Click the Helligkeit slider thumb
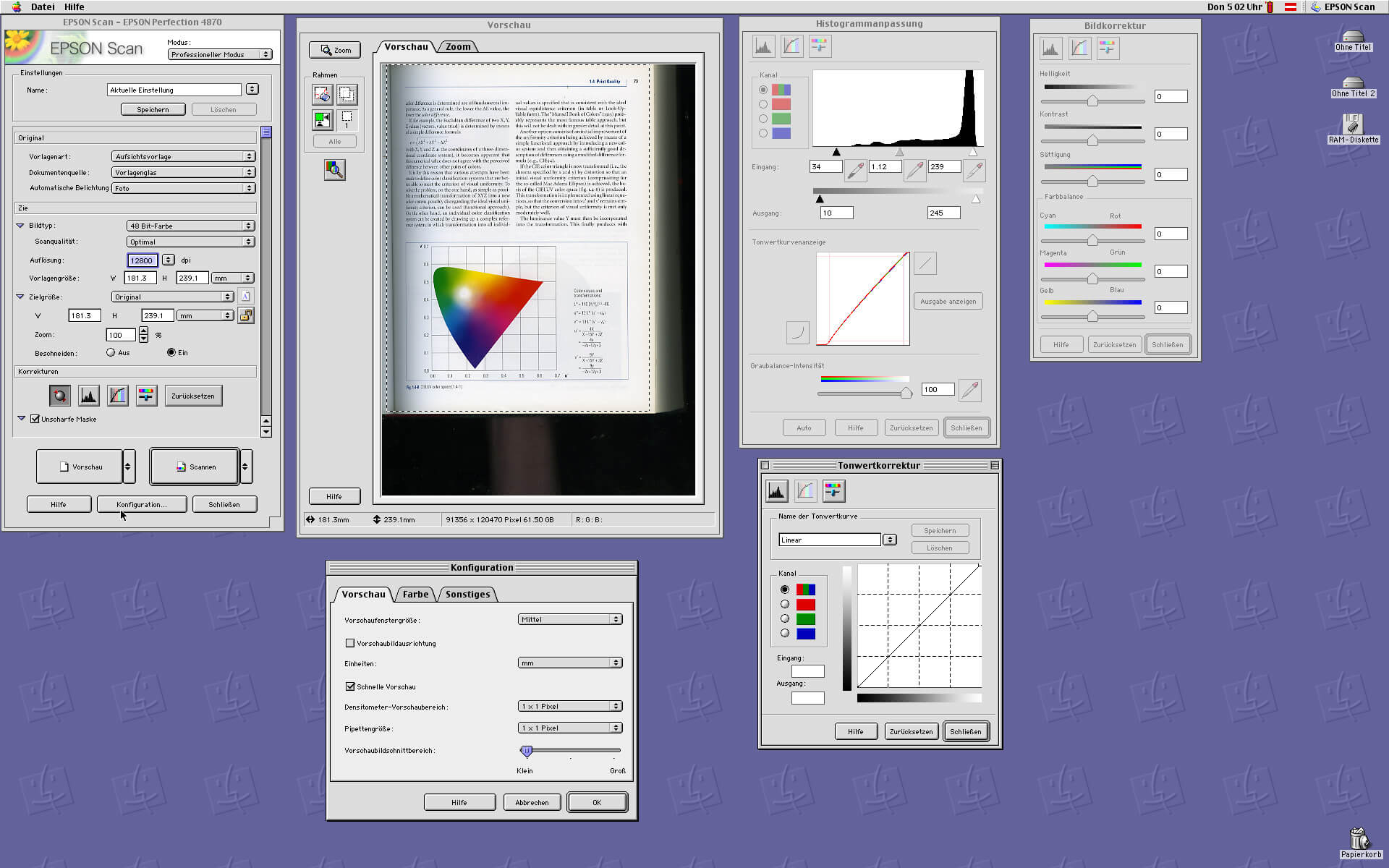This screenshot has width=1389, height=868. 1092,101
